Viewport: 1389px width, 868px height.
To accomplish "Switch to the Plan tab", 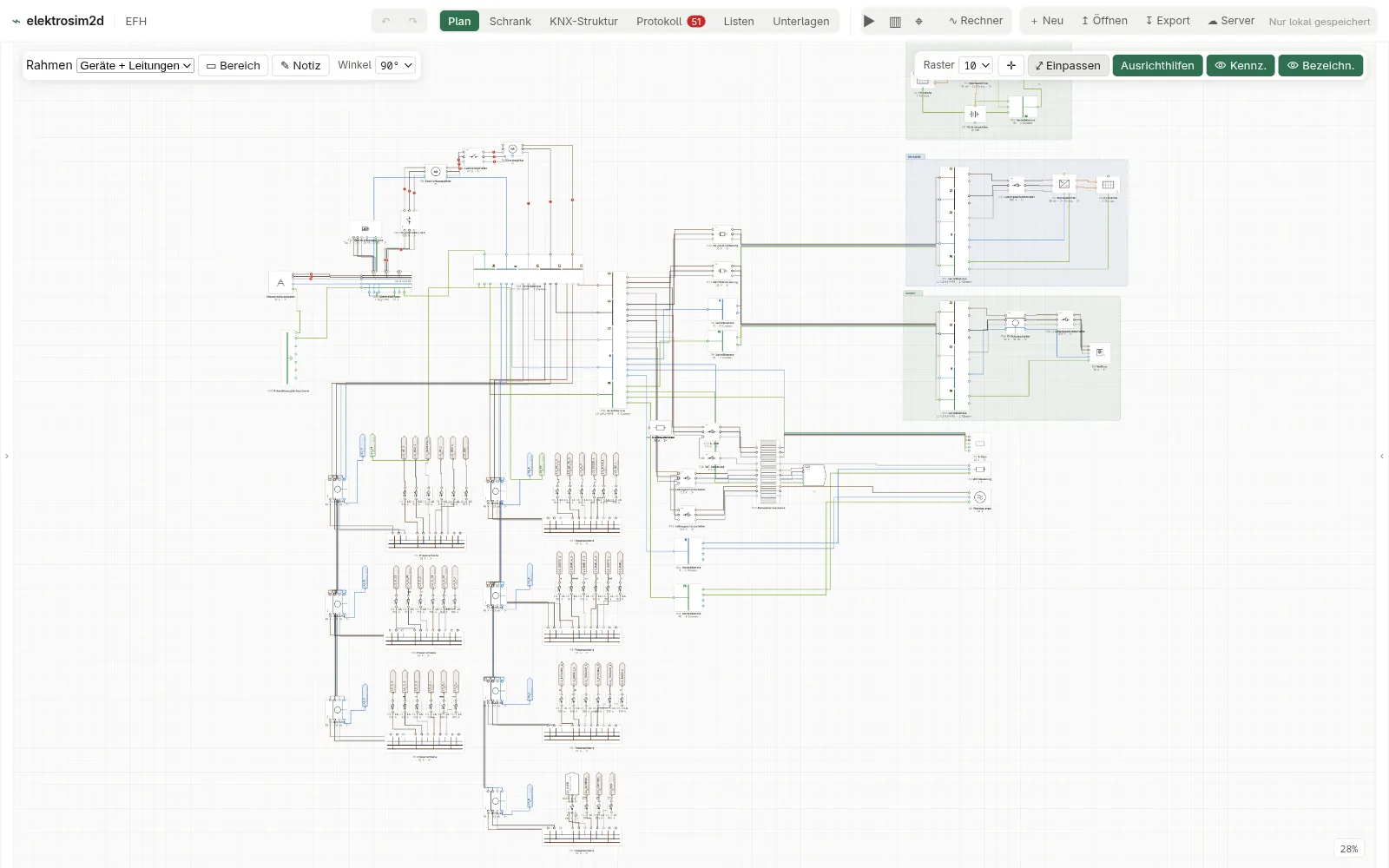I will tap(459, 21).
